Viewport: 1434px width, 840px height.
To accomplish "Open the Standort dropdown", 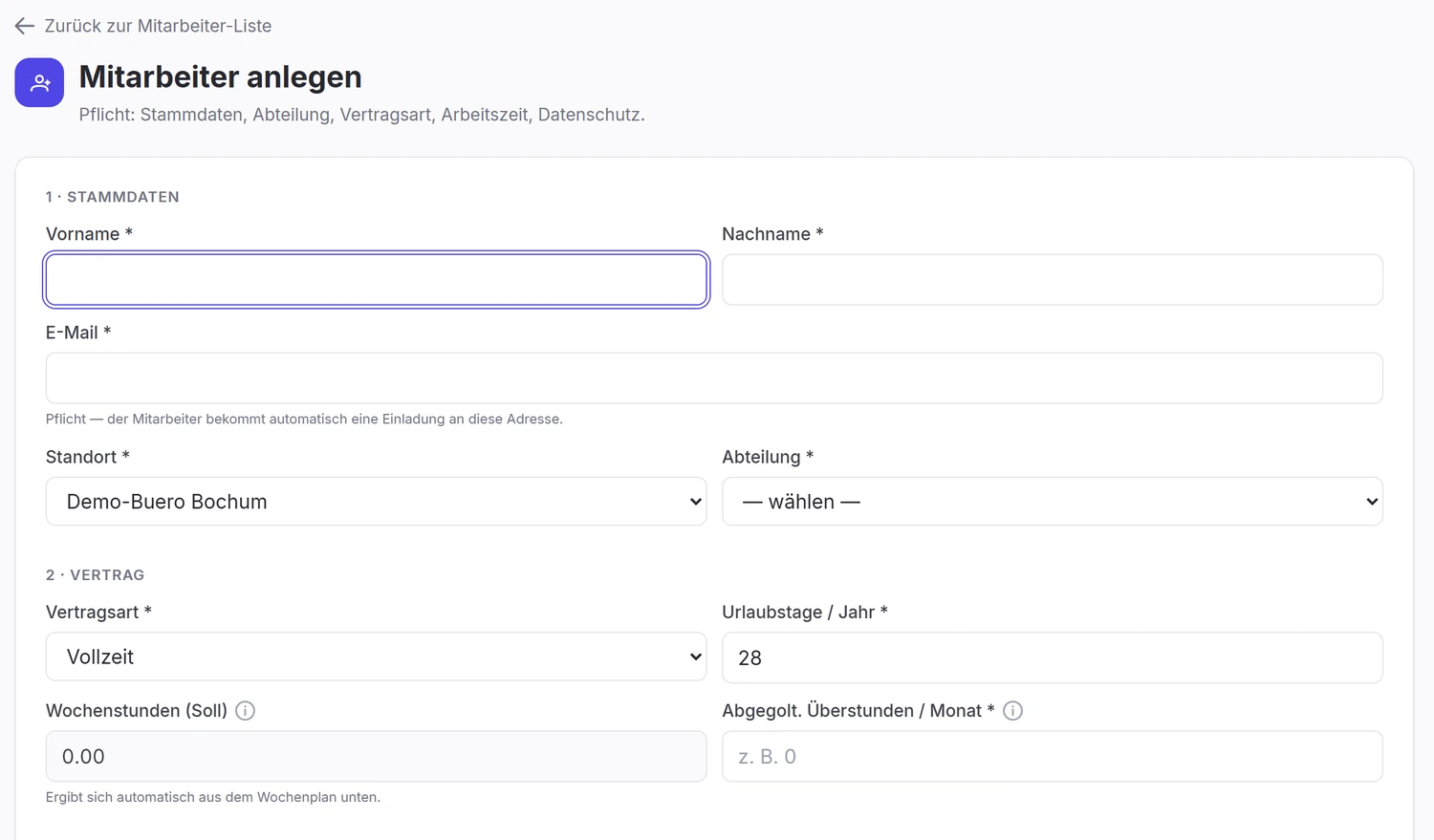I will [376, 502].
